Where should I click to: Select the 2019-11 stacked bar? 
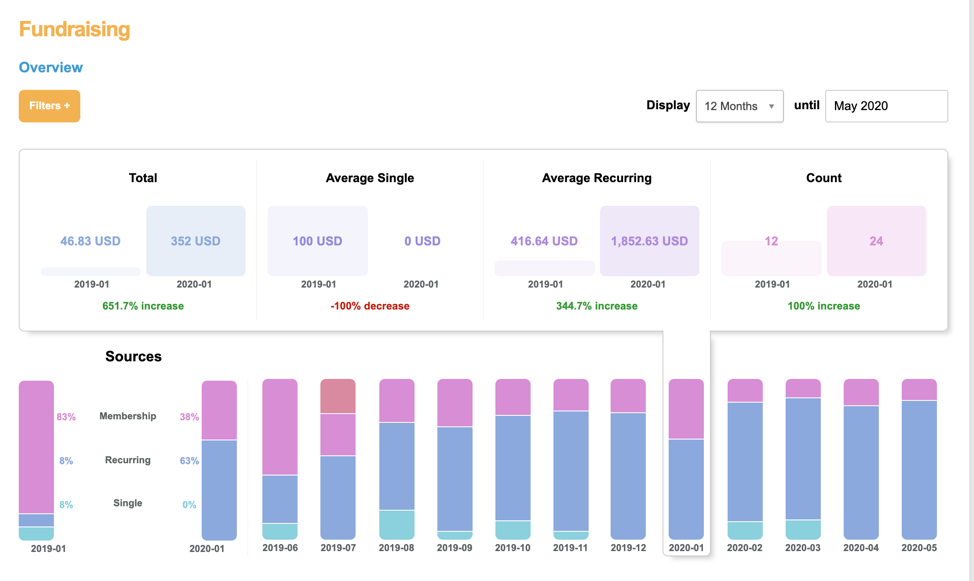571,460
